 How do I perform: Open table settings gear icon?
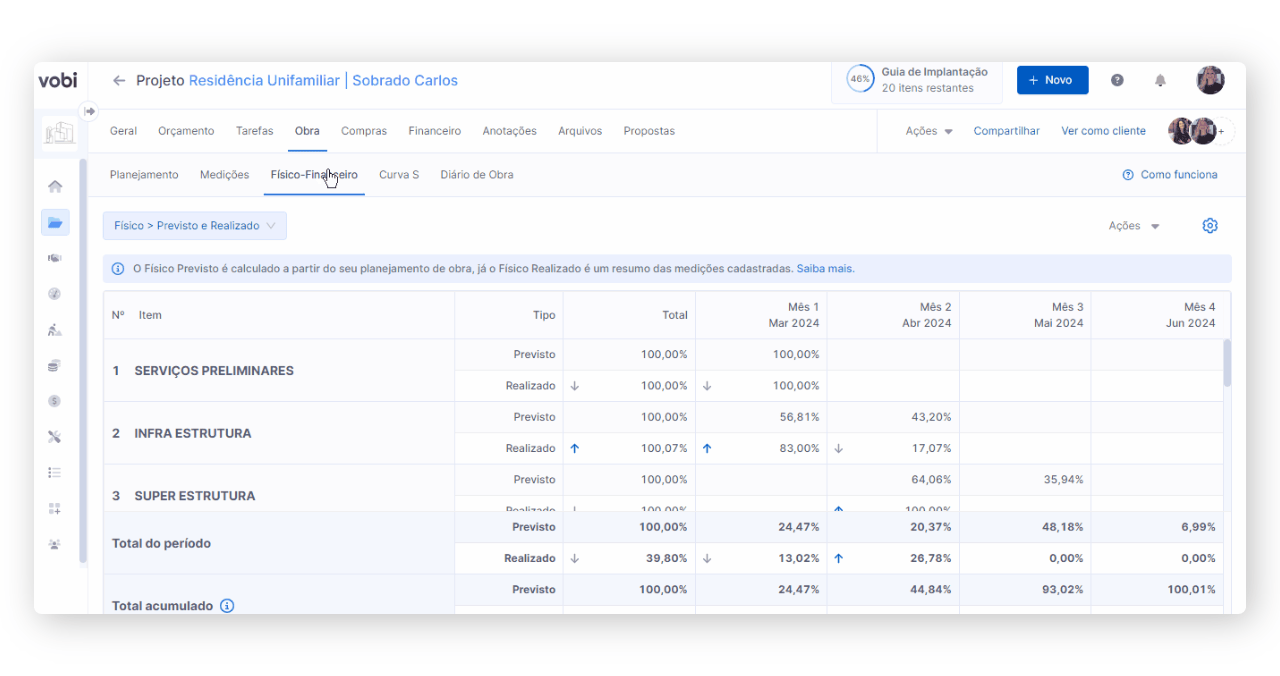[x=1209, y=226]
